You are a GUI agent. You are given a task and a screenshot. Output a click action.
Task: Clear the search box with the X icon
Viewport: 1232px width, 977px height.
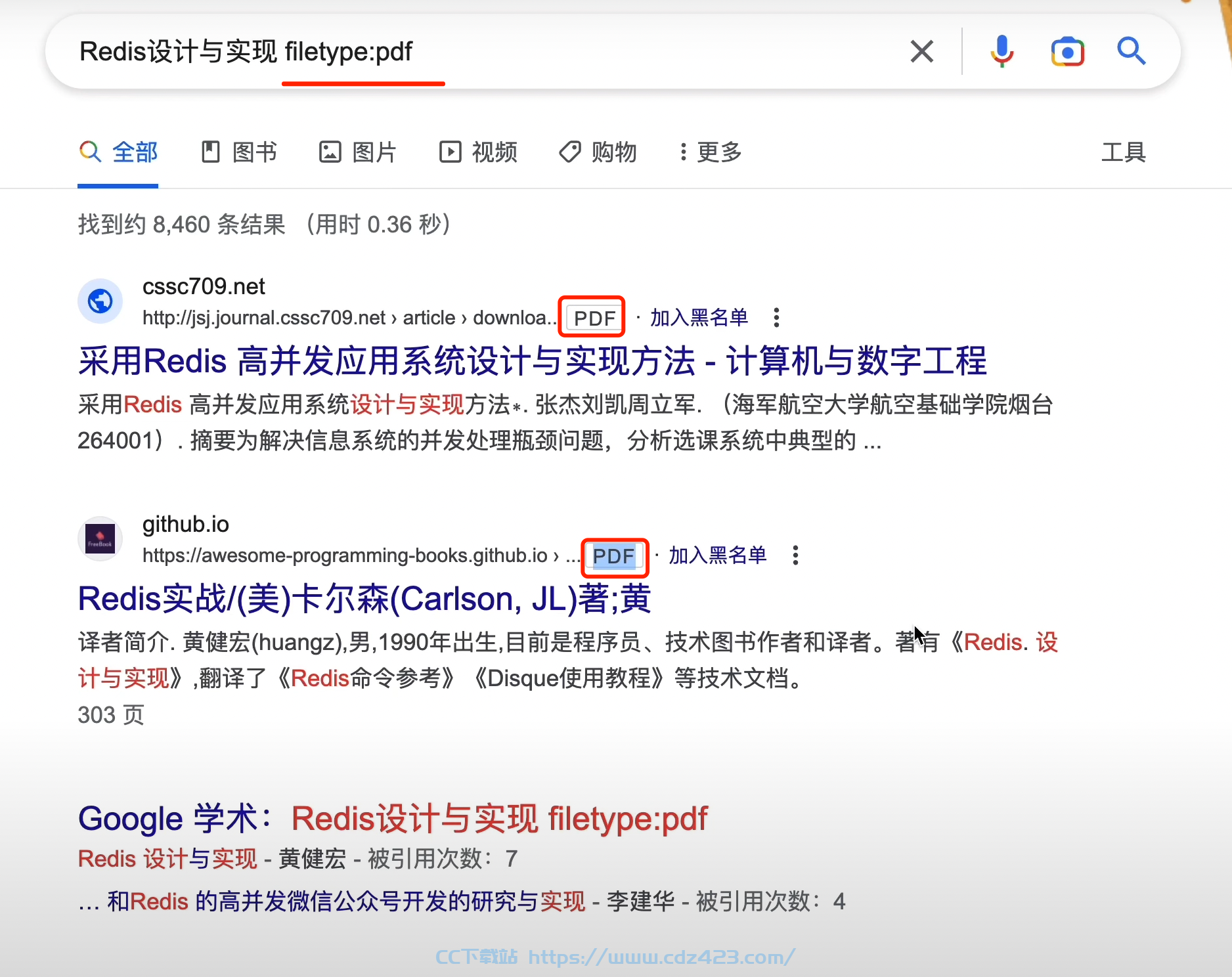point(922,51)
